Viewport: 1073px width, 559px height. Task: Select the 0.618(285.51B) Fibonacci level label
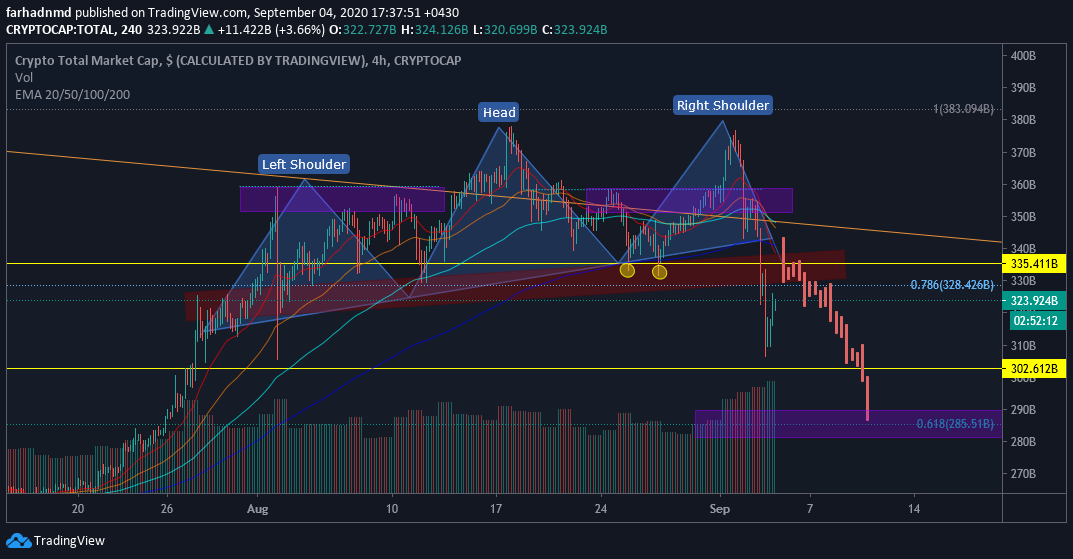955,424
